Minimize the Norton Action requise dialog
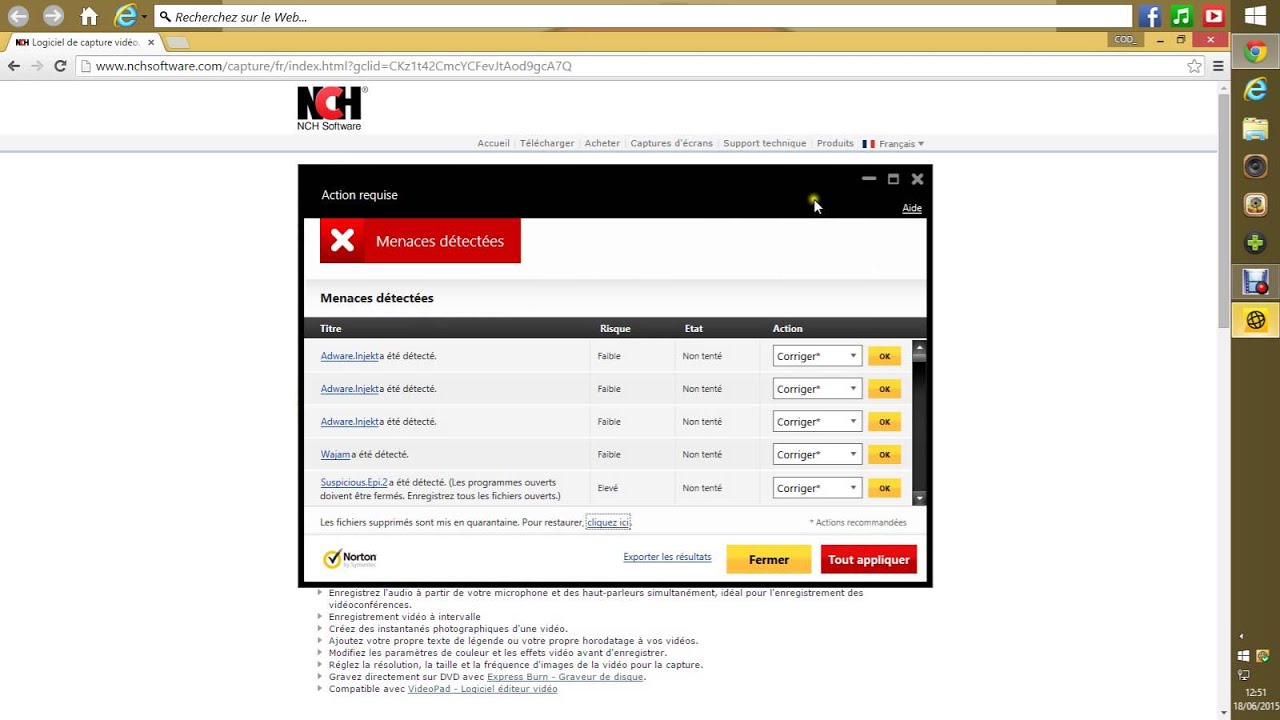 pos(869,179)
